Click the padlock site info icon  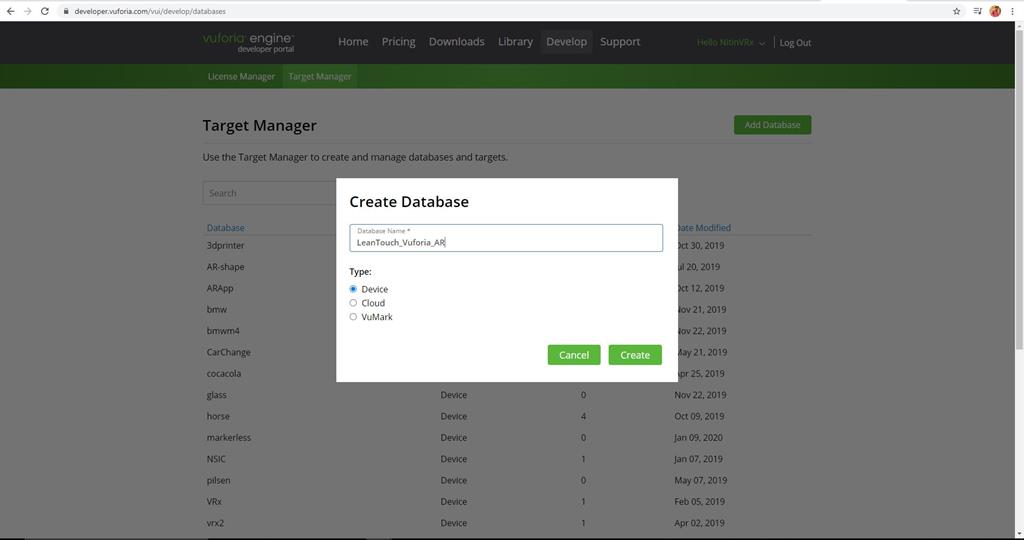(x=66, y=11)
